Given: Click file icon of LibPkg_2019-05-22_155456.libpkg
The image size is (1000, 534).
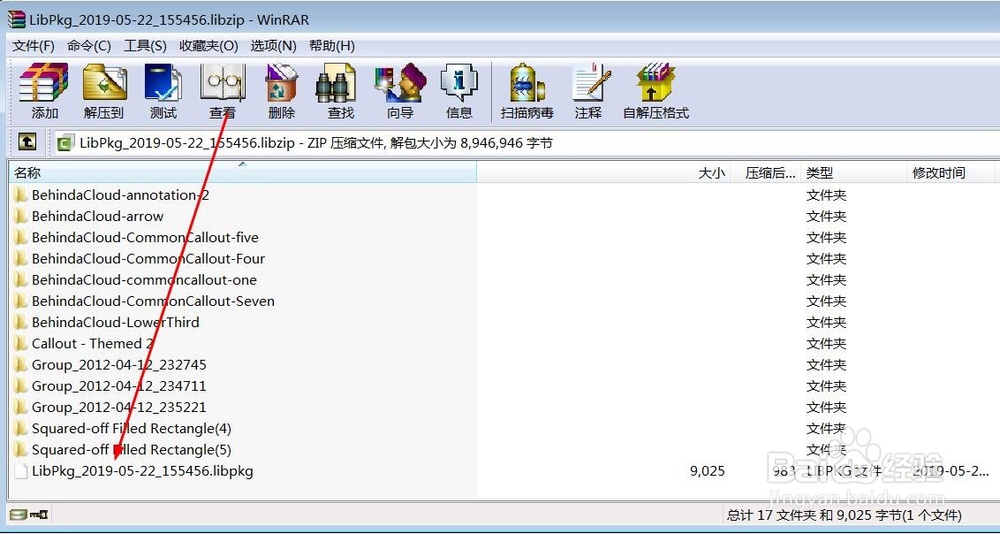Looking at the screenshot, I should (20, 471).
